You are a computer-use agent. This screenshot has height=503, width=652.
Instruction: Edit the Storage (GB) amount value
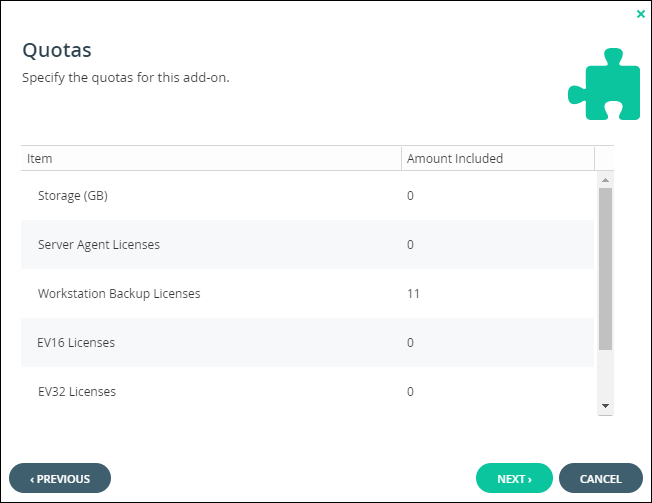tap(410, 195)
